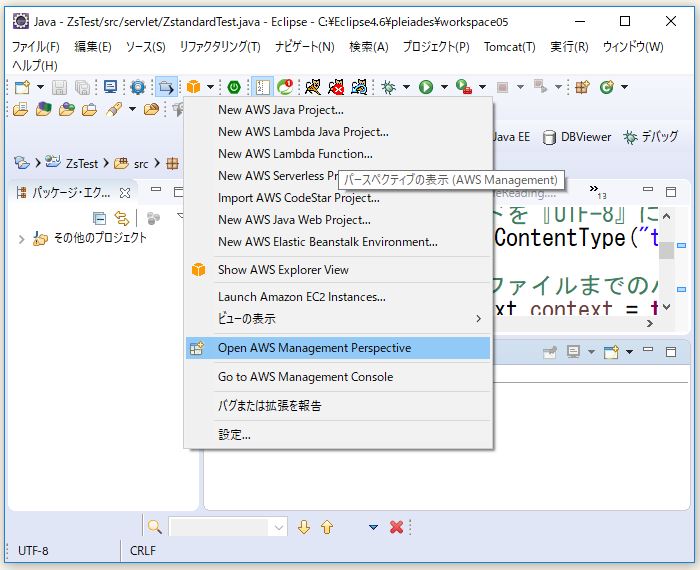Select Open AWS Management Perspective

tap(338, 348)
